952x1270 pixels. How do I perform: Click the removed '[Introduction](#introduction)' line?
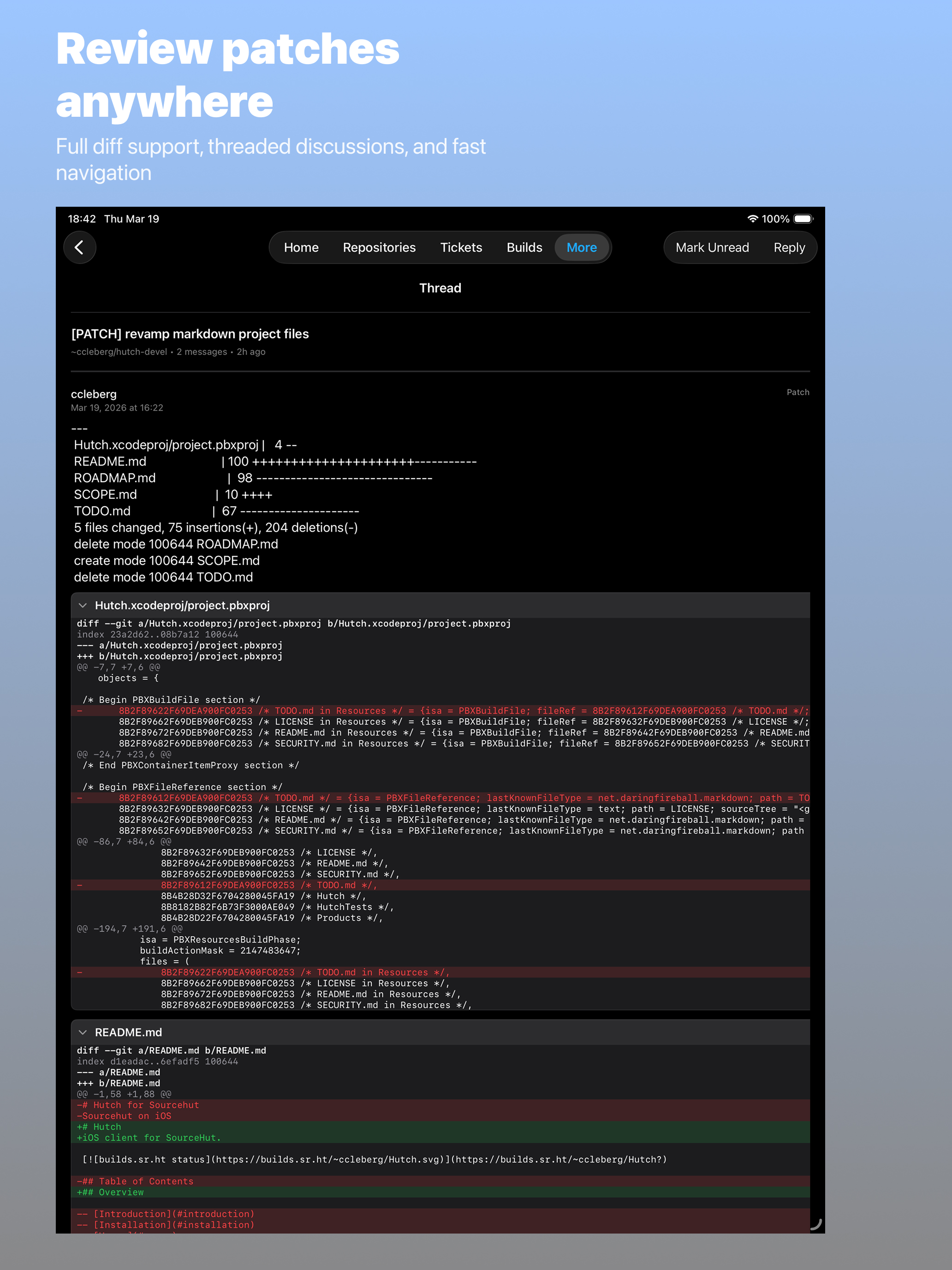coord(165,1214)
